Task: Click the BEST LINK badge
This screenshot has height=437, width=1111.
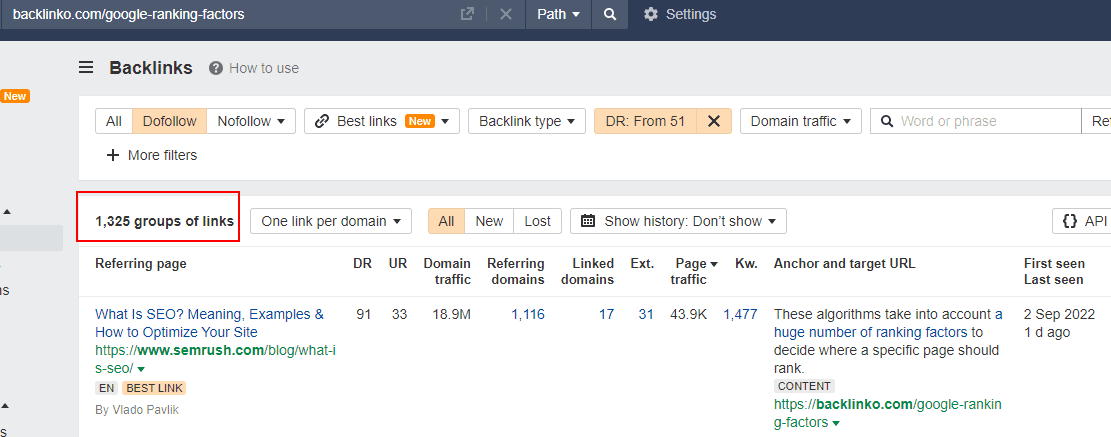Action: (x=154, y=388)
